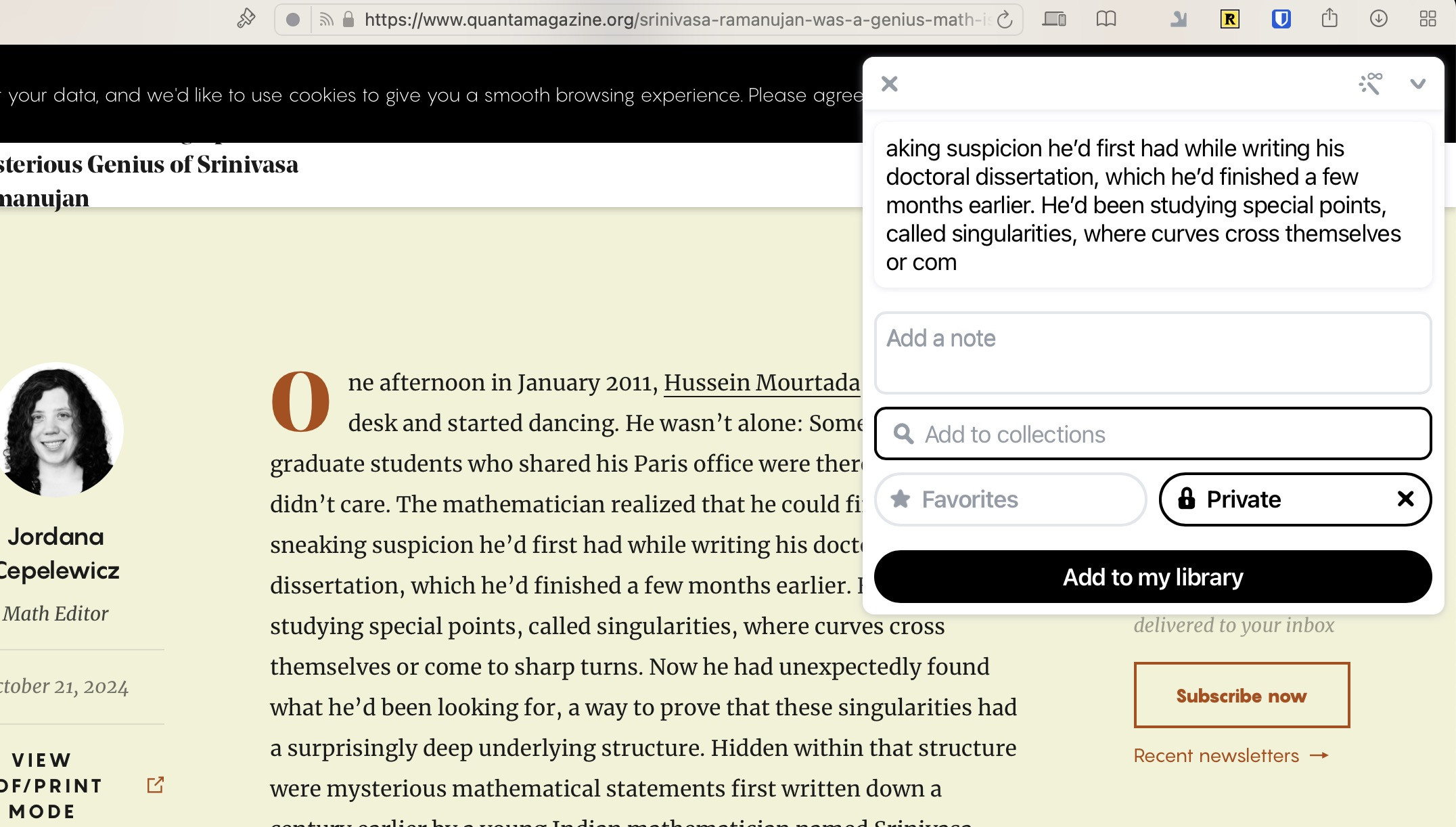Click the pin icon left of address bar
1456x827 pixels.
(246, 19)
